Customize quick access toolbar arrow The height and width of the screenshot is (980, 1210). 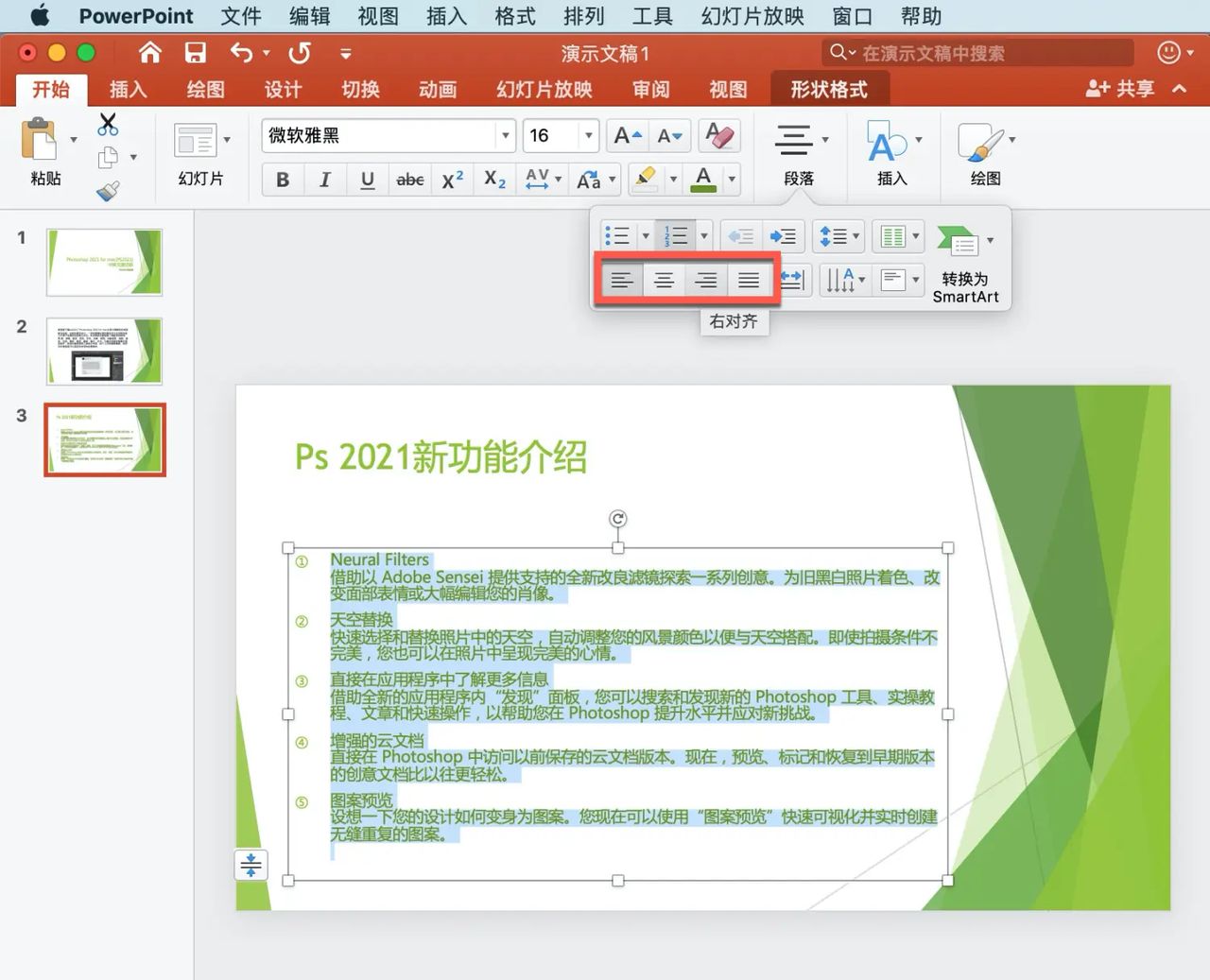coord(346,54)
